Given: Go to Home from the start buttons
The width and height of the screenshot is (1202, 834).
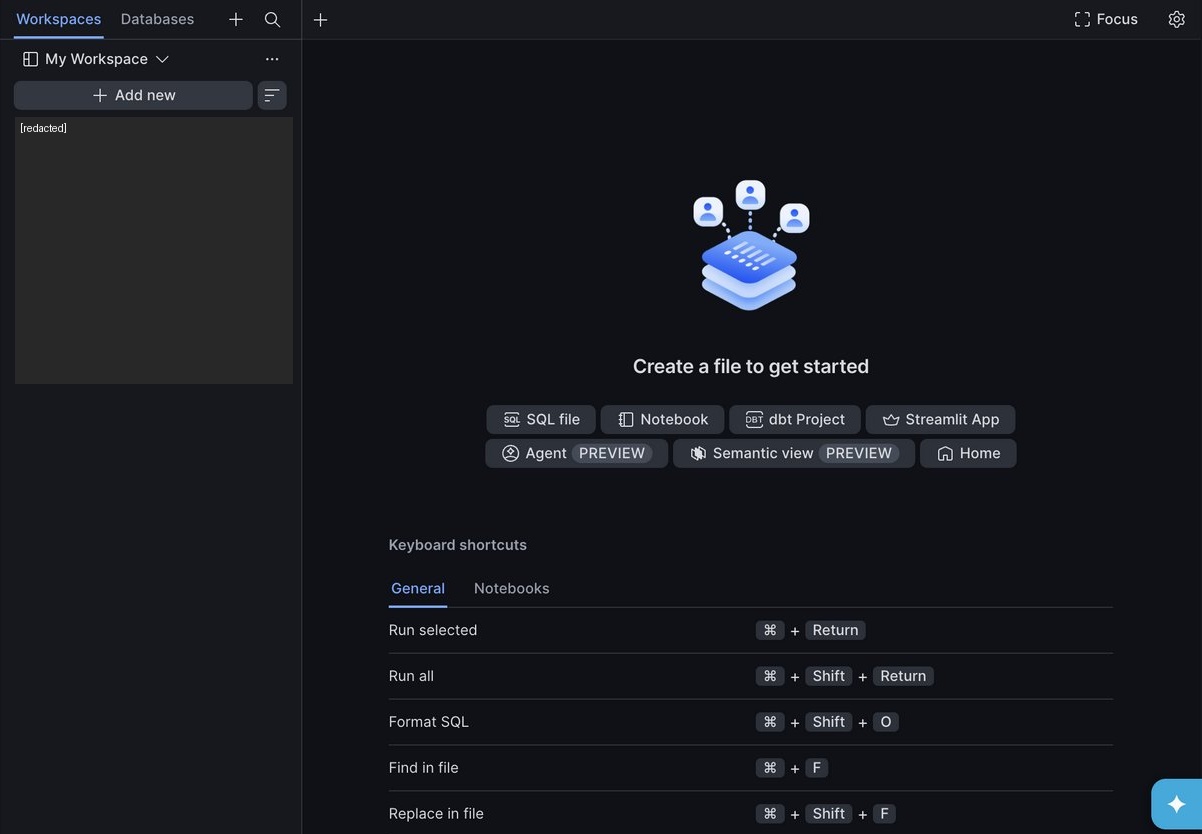Looking at the screenshot, I should coord(968,453).
